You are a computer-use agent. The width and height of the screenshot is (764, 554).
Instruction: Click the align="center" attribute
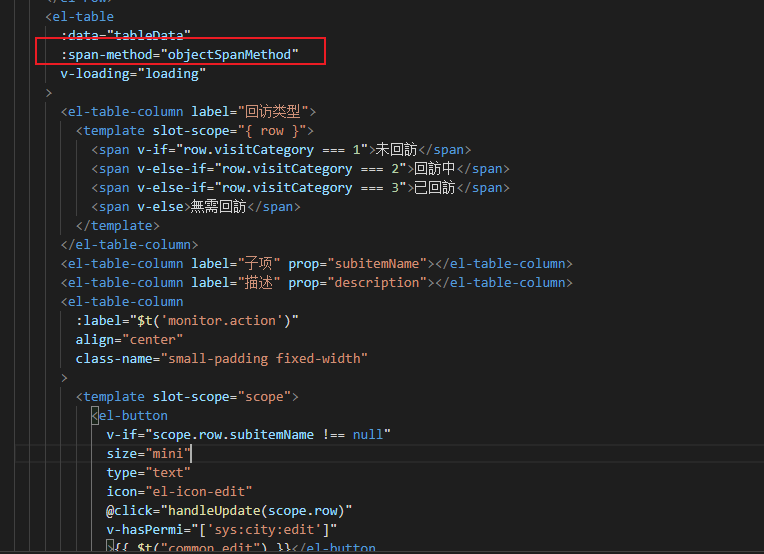tap(129, 340)
